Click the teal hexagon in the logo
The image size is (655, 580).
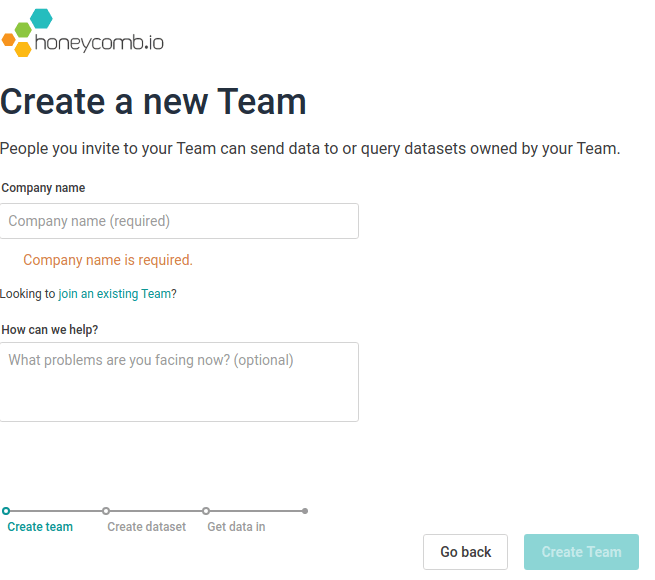pos(41,18)
